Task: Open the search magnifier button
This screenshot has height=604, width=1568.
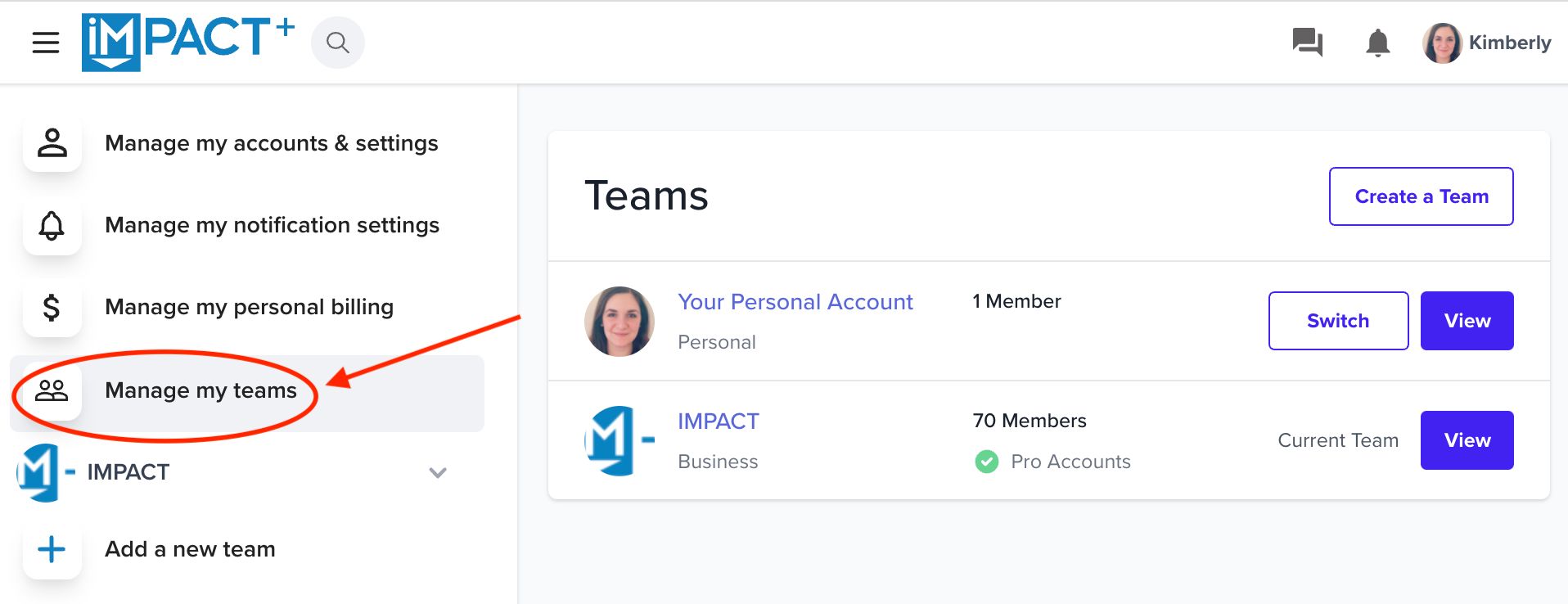Action: click(x=338, y=43)
